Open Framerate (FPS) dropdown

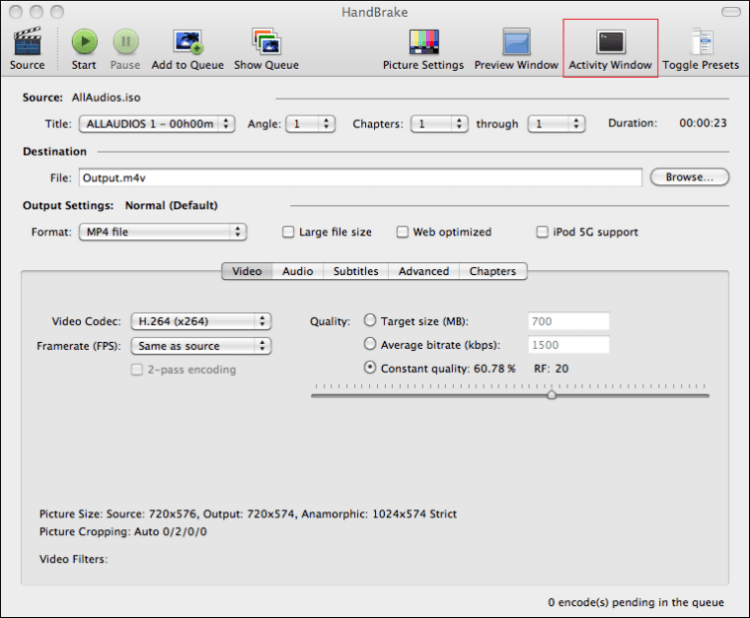tap(201, 346)
